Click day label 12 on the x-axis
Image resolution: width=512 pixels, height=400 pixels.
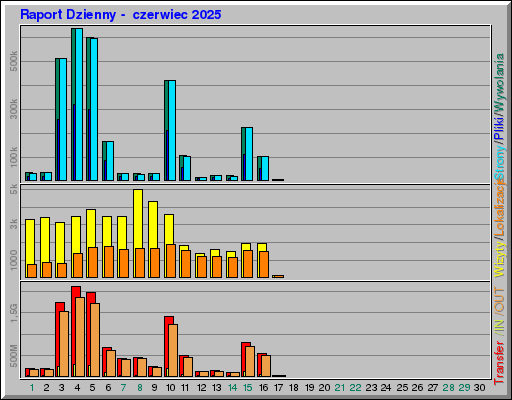click(x=201, y=388)
